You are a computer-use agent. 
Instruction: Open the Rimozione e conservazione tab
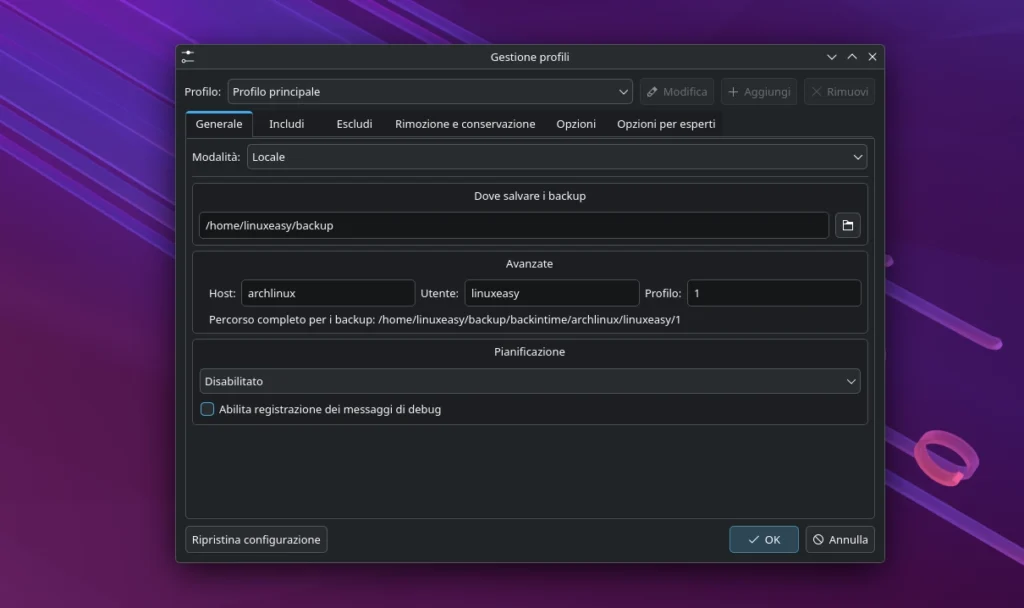tap(466, 124)
